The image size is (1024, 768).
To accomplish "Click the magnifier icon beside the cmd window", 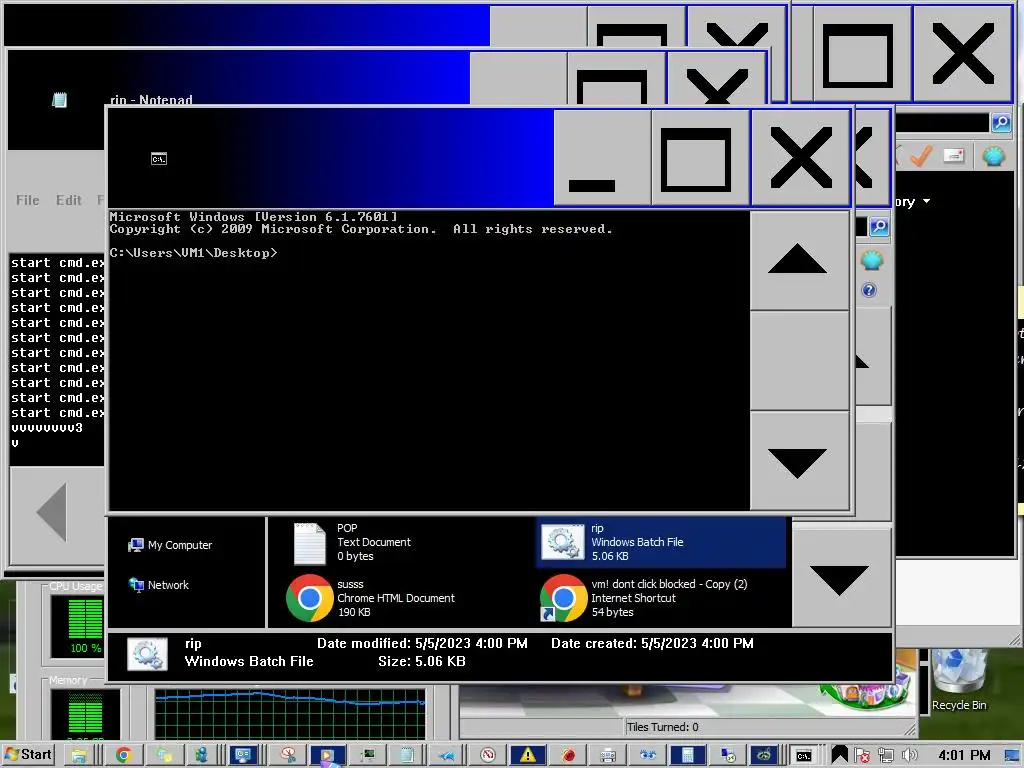I will 879,227.
